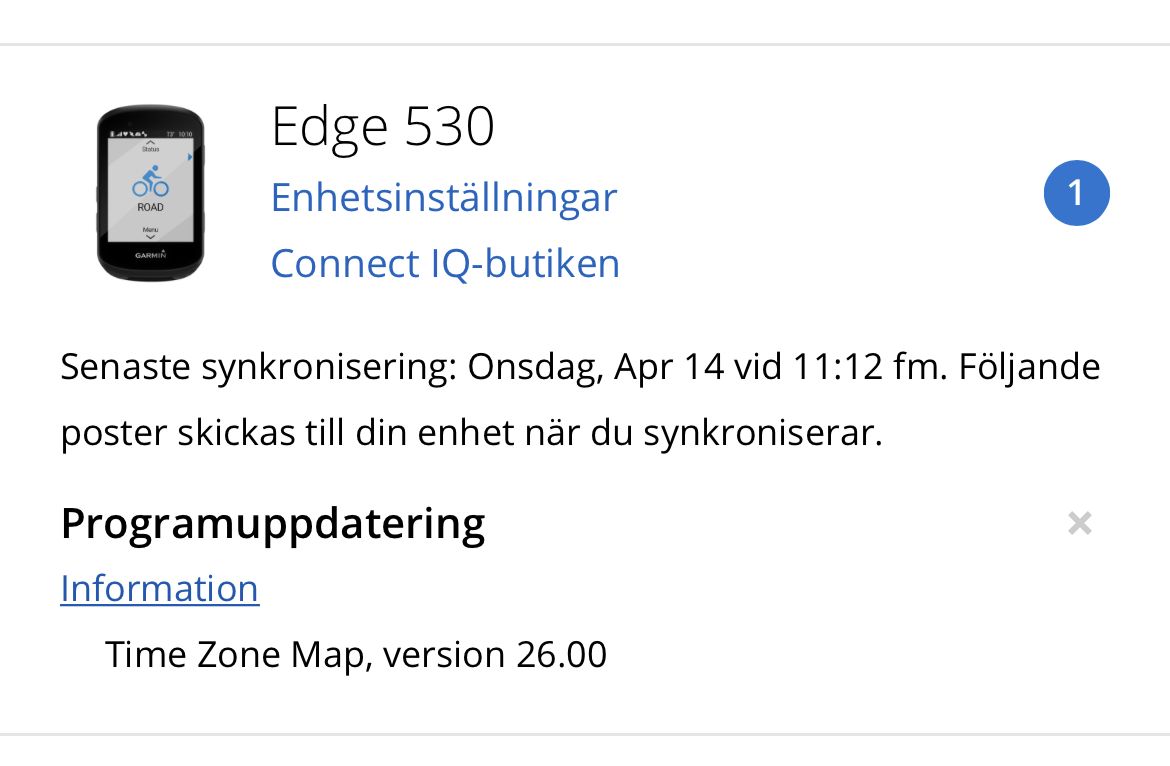1170x766 pixels.
Task: Click the version number 26.00
Action: click(562, 654)
